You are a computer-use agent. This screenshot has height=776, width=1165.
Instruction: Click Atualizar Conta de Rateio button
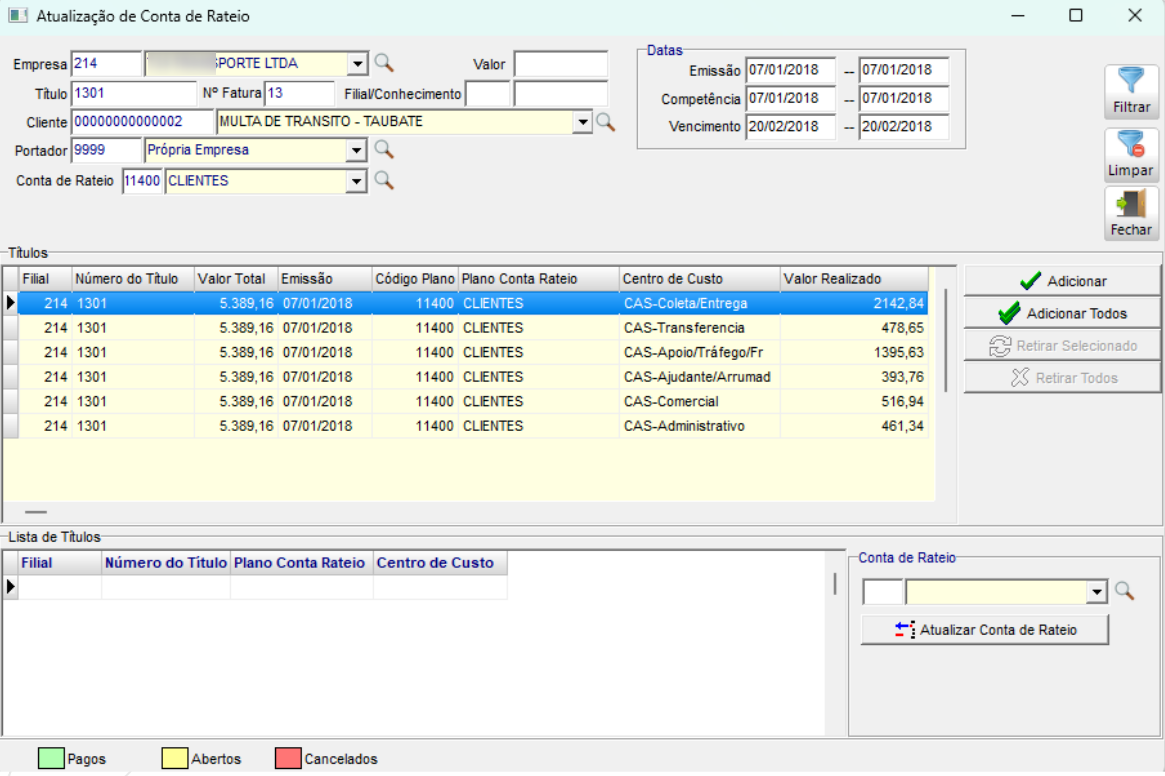[x=984, y=630]
